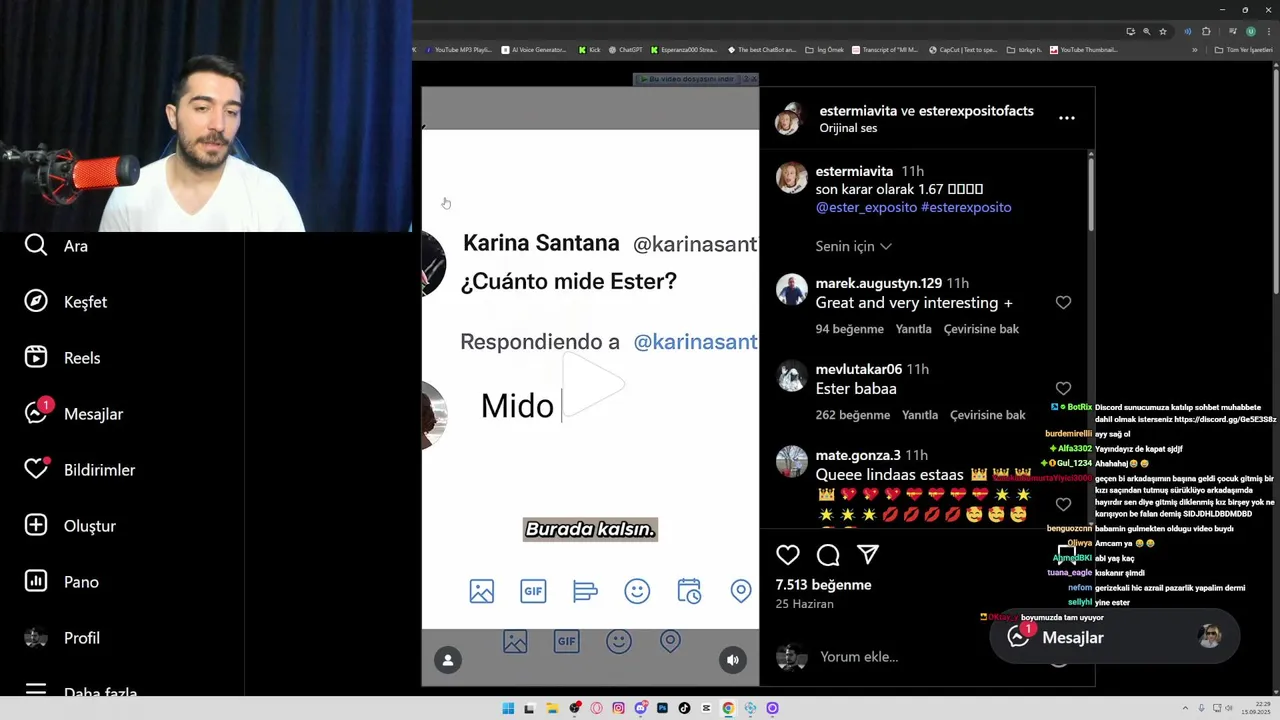
Task: Click the taskbar clock and date
Action: [1255, 708]
